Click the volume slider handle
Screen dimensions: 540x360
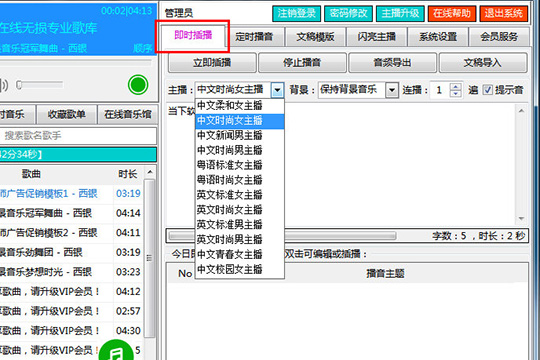pyautogui.click(x=19, y=85)
